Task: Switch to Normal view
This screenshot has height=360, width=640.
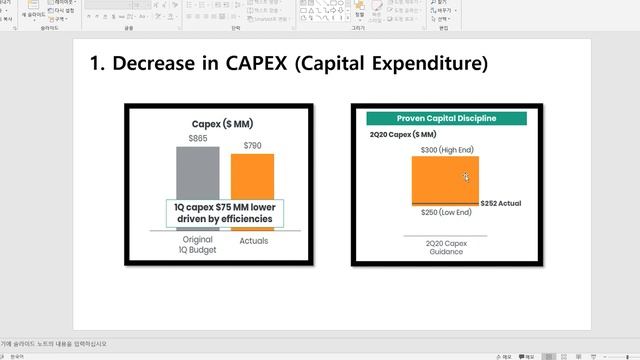Action: pyautogui.click(x=549, y=357)
